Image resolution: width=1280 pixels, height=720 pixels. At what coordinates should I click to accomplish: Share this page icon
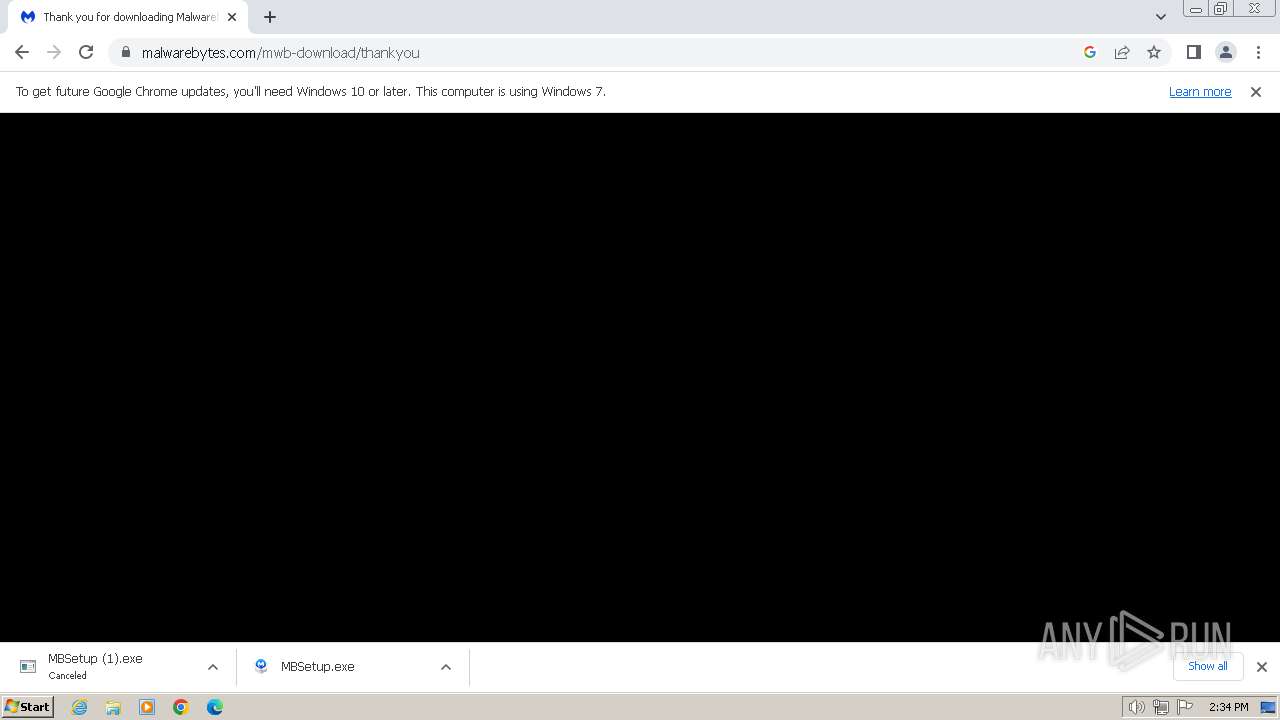point(1122,52)
